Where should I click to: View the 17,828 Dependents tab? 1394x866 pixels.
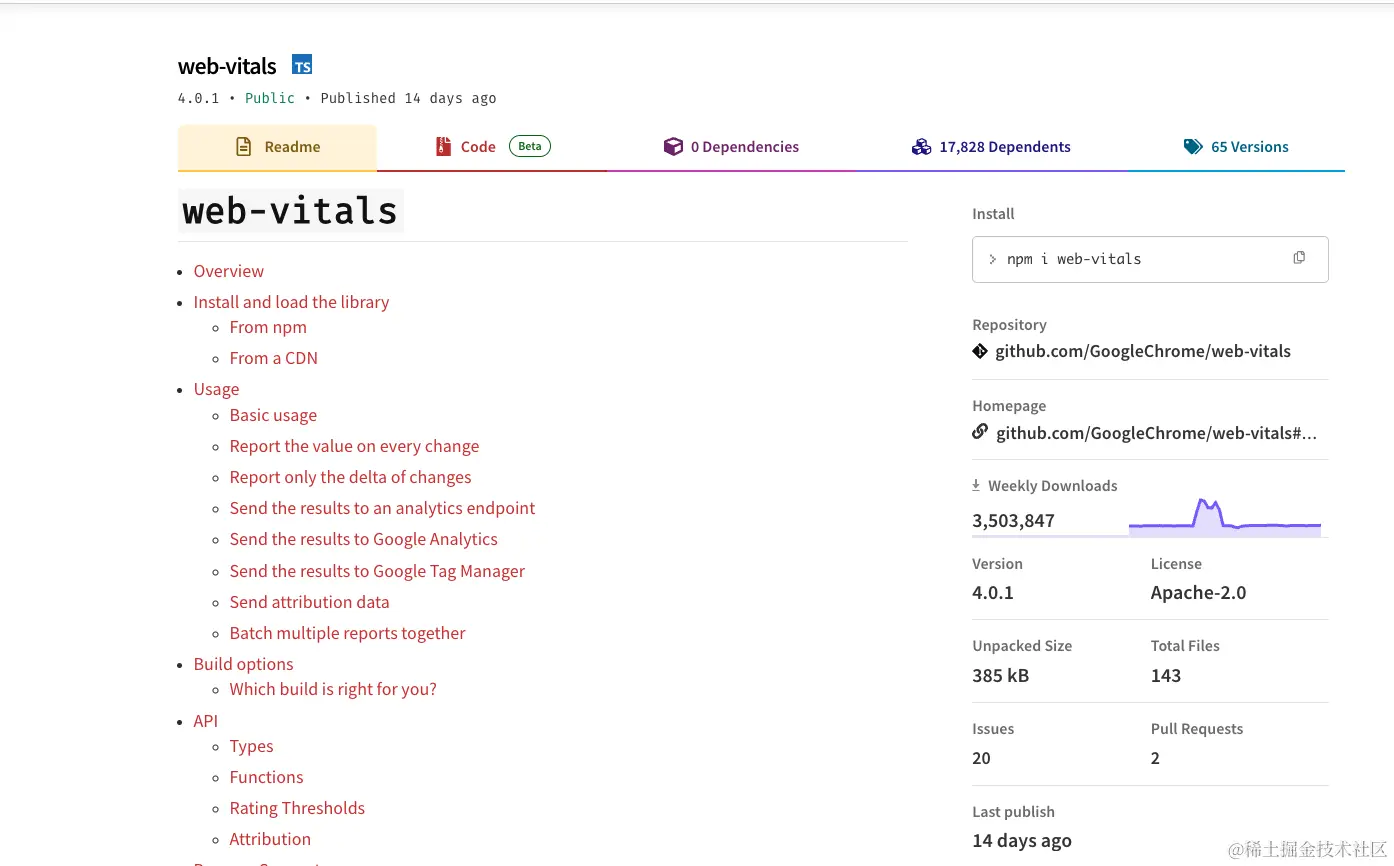click(991, 147)
